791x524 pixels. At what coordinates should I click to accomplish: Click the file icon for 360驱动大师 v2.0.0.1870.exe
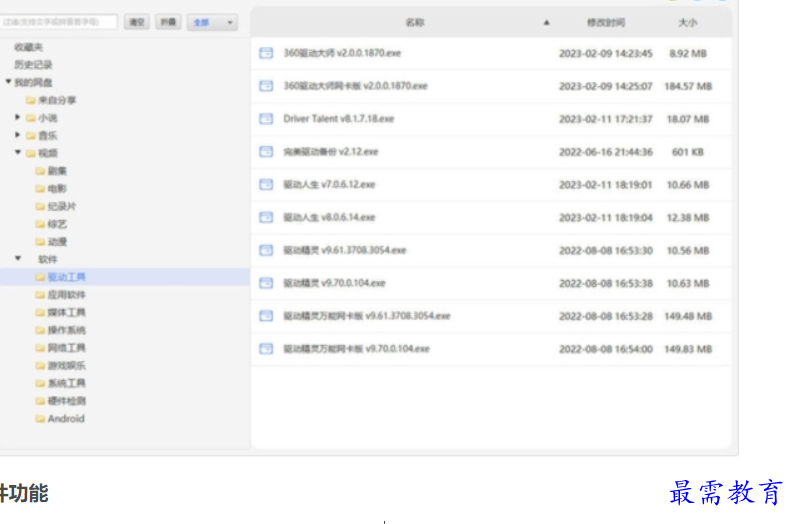point(266,53)
